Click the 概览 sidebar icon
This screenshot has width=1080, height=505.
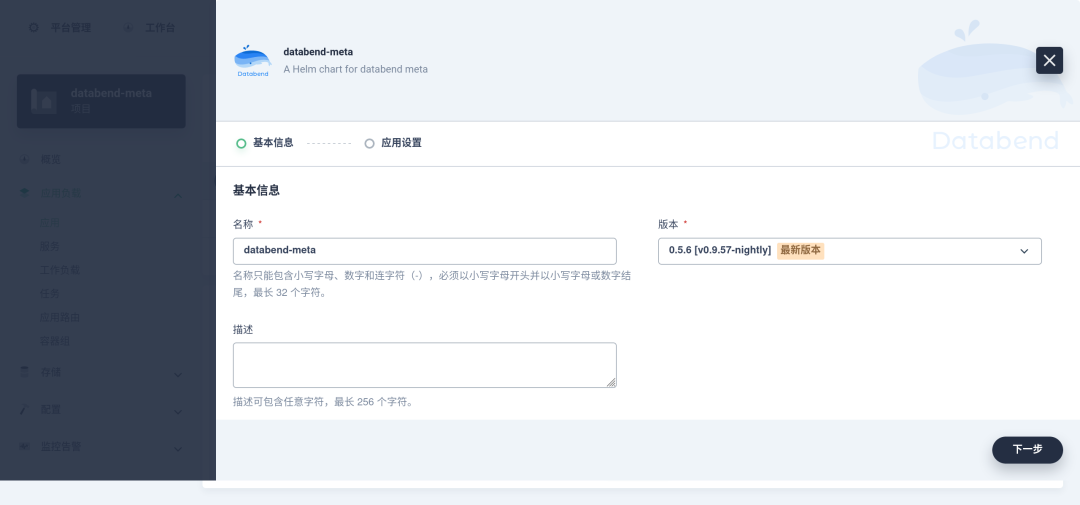click(x=25, y=160)
